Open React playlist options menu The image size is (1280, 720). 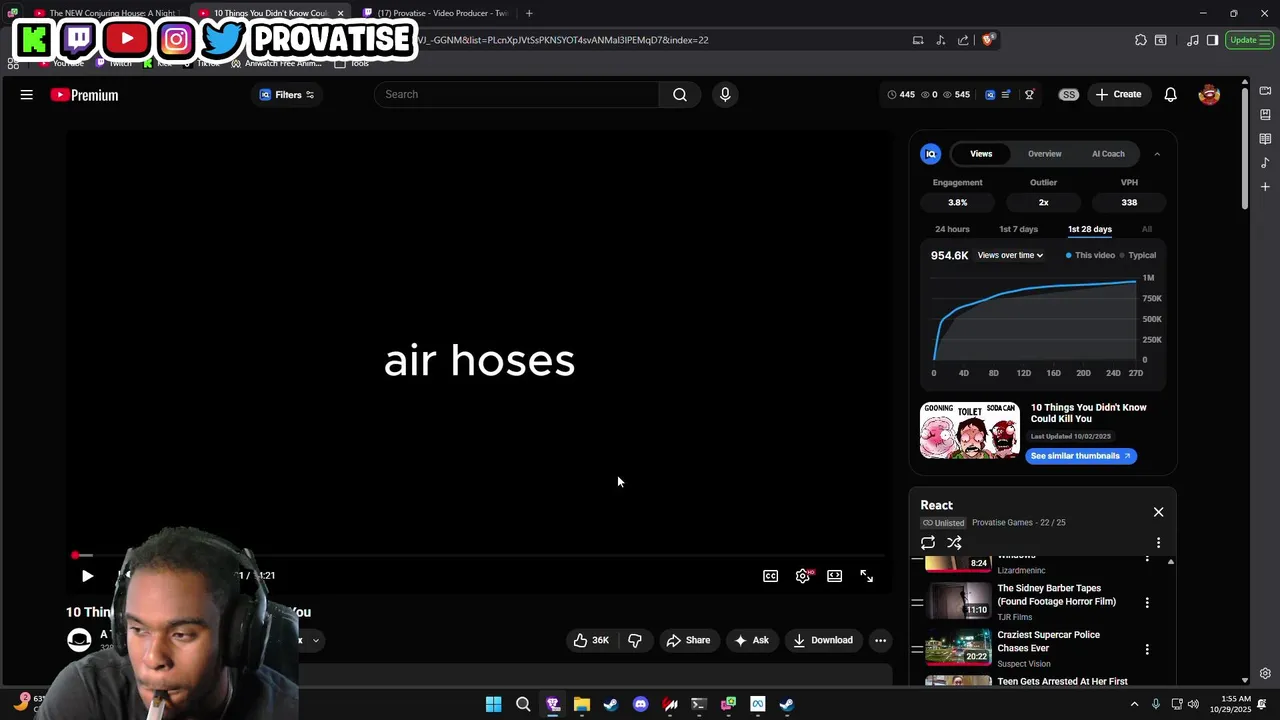tap(1158, 543)
